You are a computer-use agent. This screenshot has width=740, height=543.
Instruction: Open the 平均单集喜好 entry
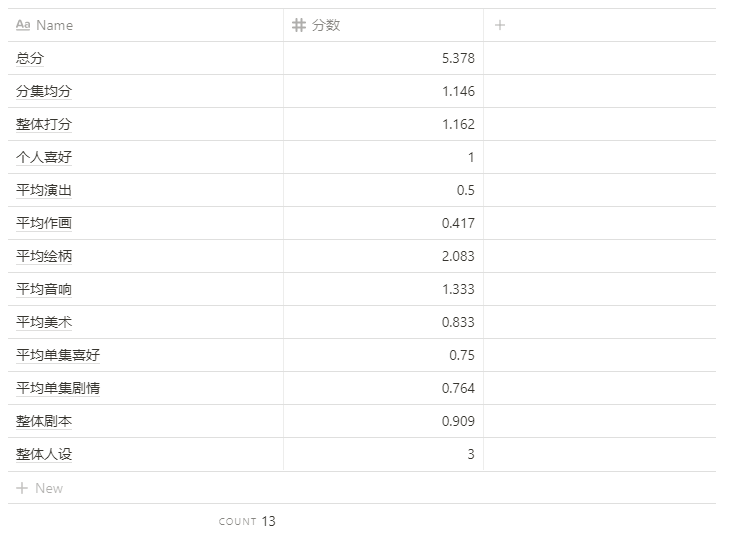tap(58, 355)
